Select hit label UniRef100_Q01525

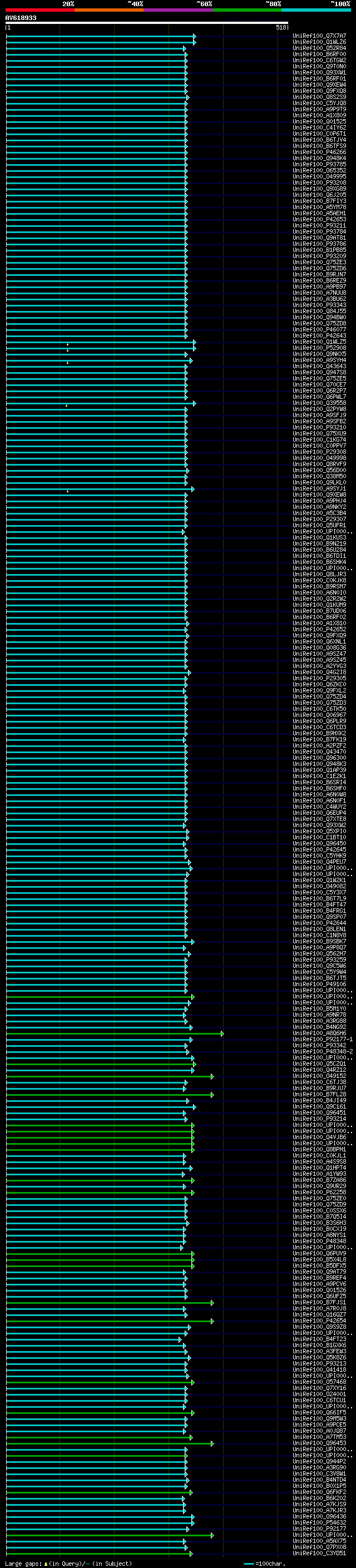click(x=319, y=121)
